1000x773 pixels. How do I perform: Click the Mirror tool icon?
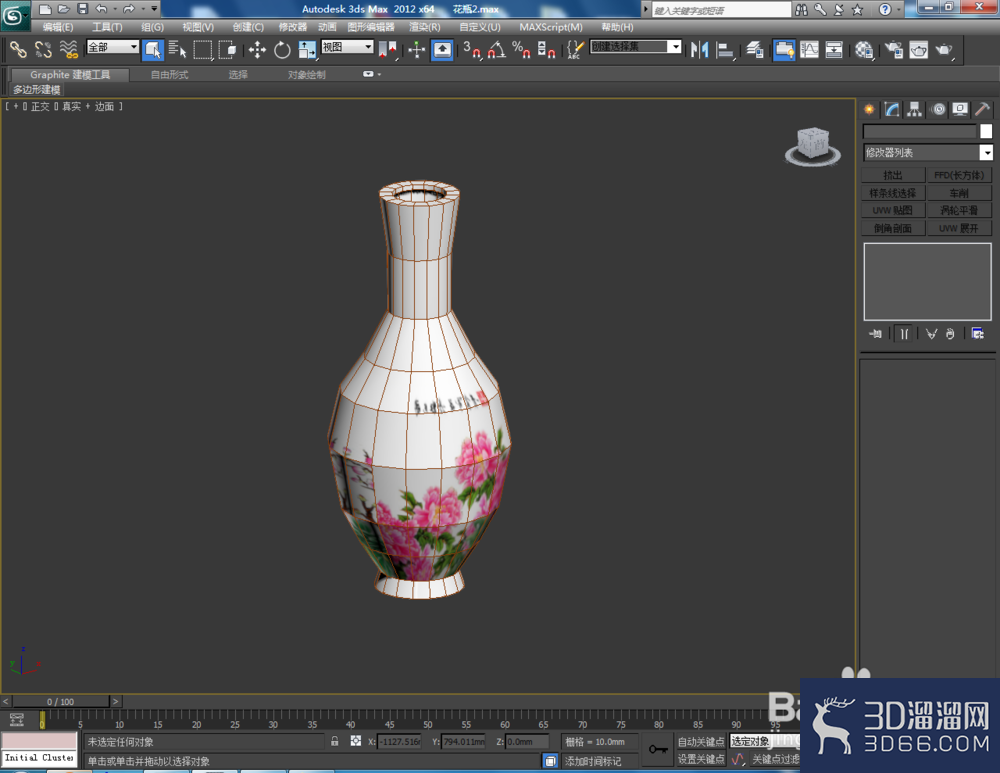pyautogui.click(x=700, y=49)
